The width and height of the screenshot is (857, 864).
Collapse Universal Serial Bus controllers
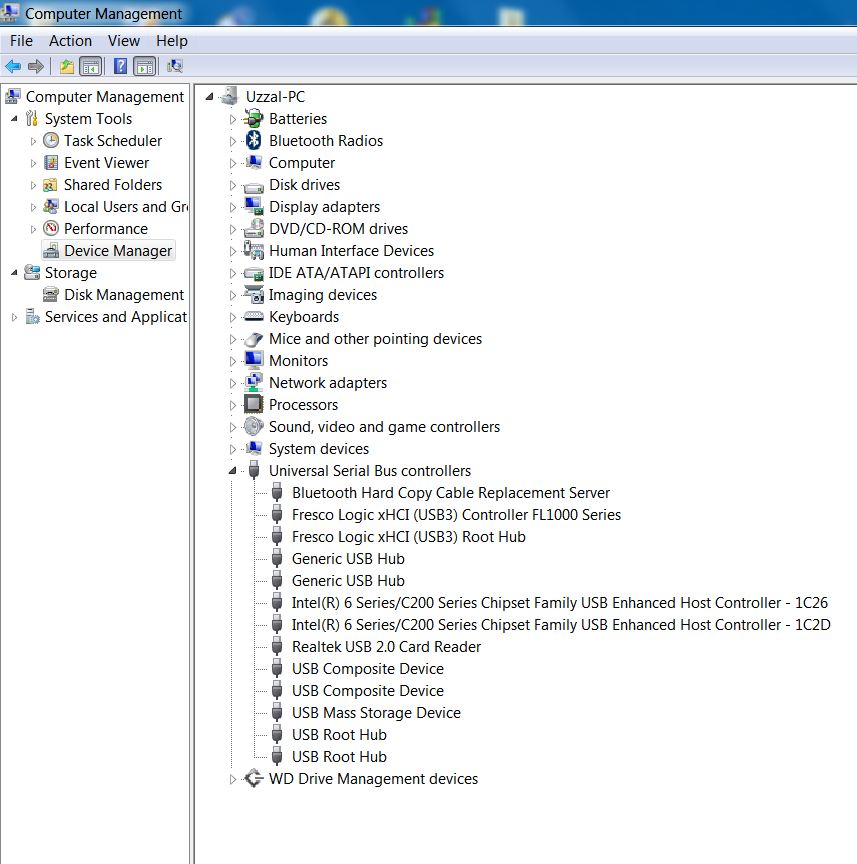[x=233, y=471]
